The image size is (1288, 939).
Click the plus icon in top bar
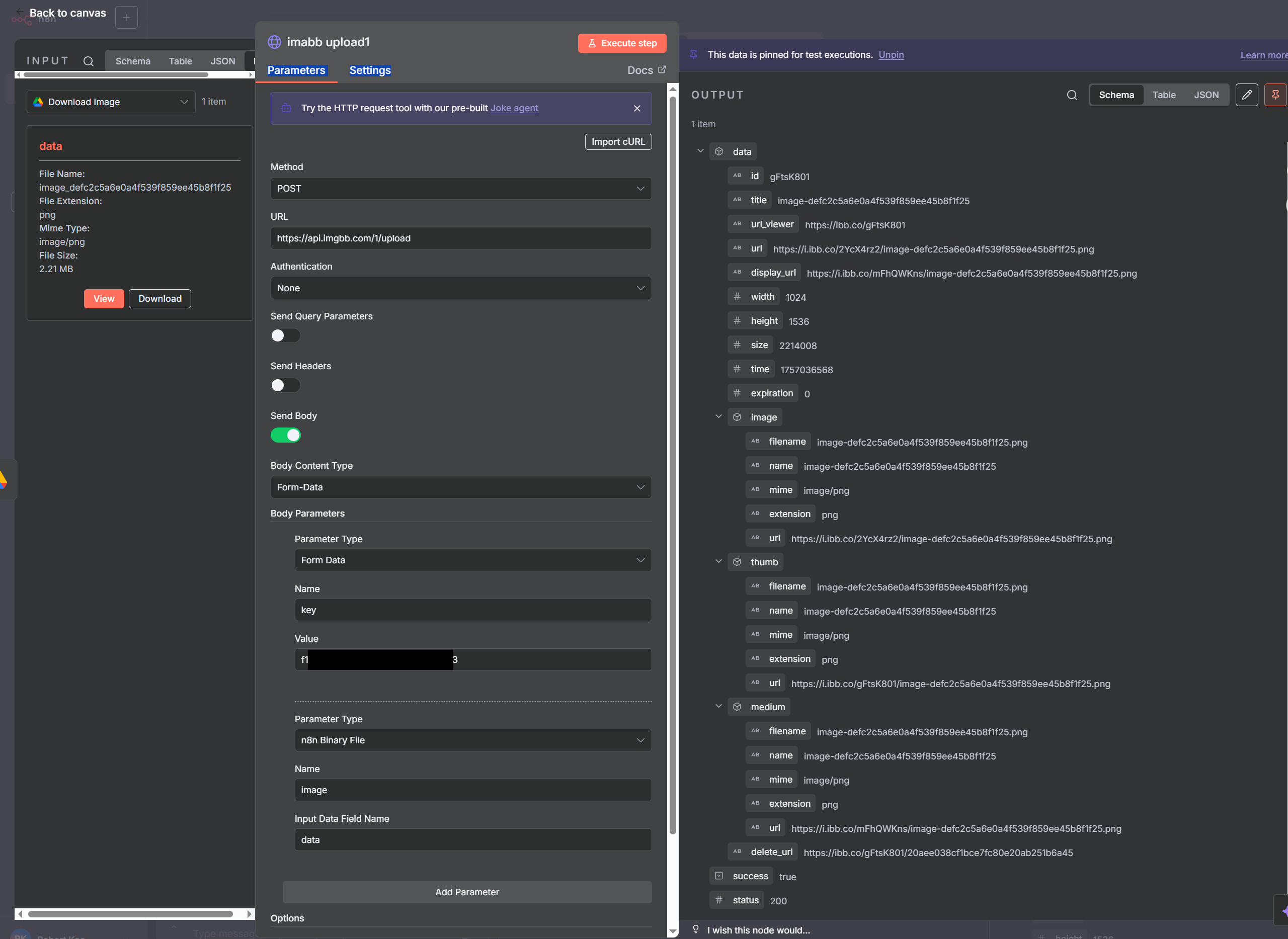[126, 18]
